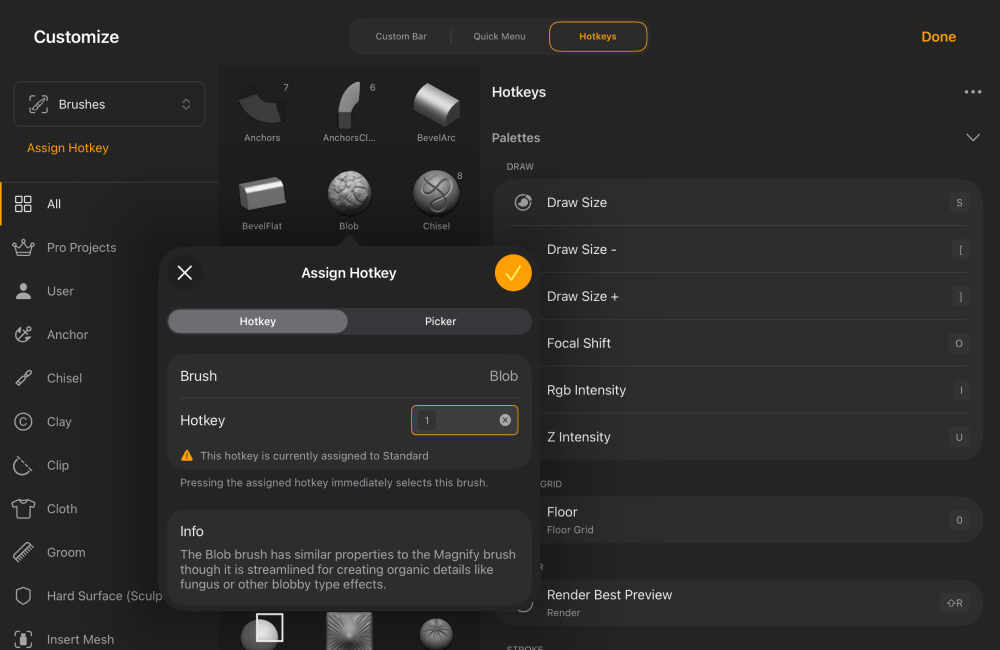Screen dimensions: 1000x650
Task: Confirm hotkey assignment with orange checkmark
Action: pyautogui.click(x=513, y=272)
